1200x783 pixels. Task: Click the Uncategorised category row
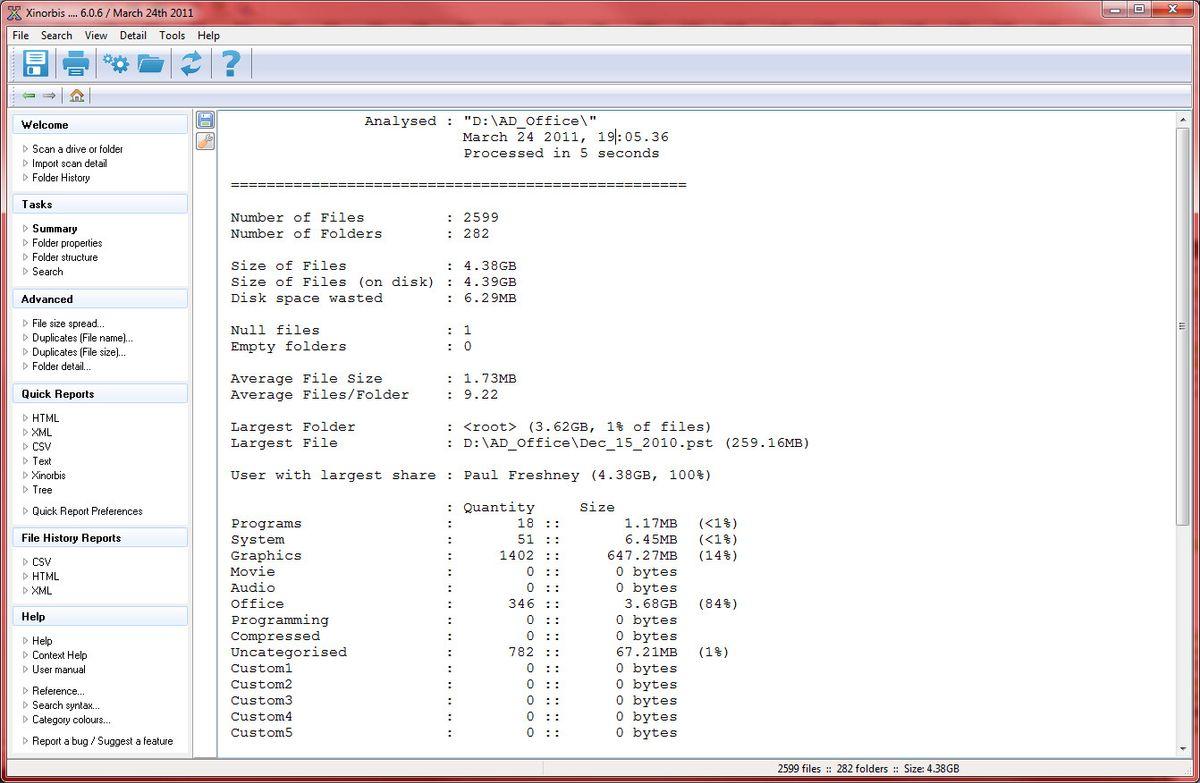[480, 652]
